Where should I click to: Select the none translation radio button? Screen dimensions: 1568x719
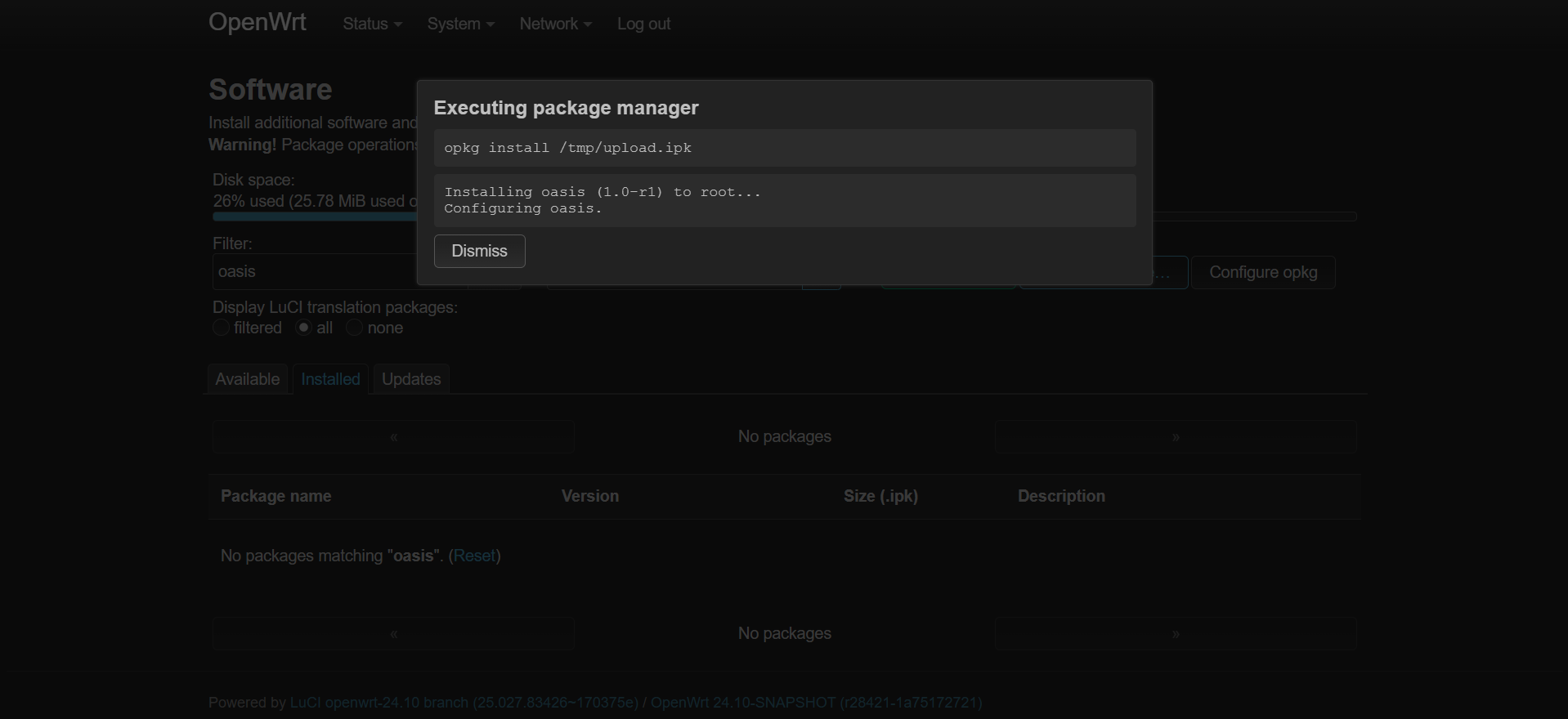pos(354,328)
